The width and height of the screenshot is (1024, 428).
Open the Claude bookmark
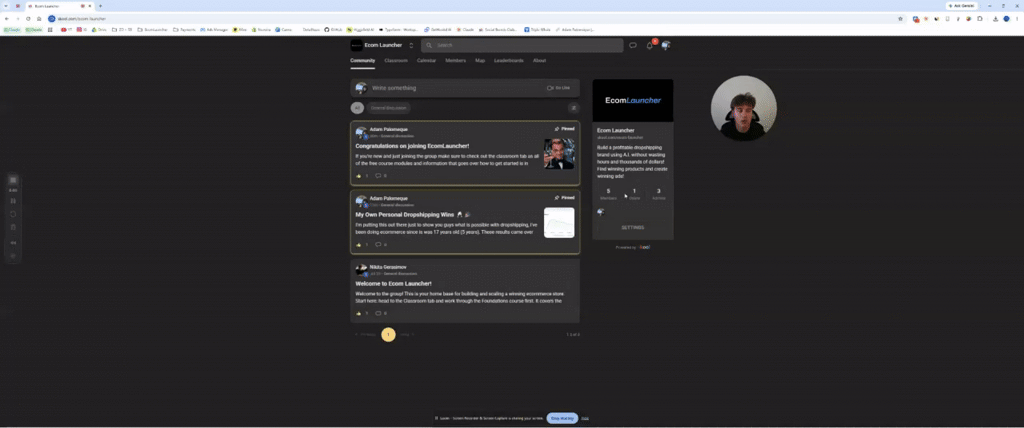(465, 29)
